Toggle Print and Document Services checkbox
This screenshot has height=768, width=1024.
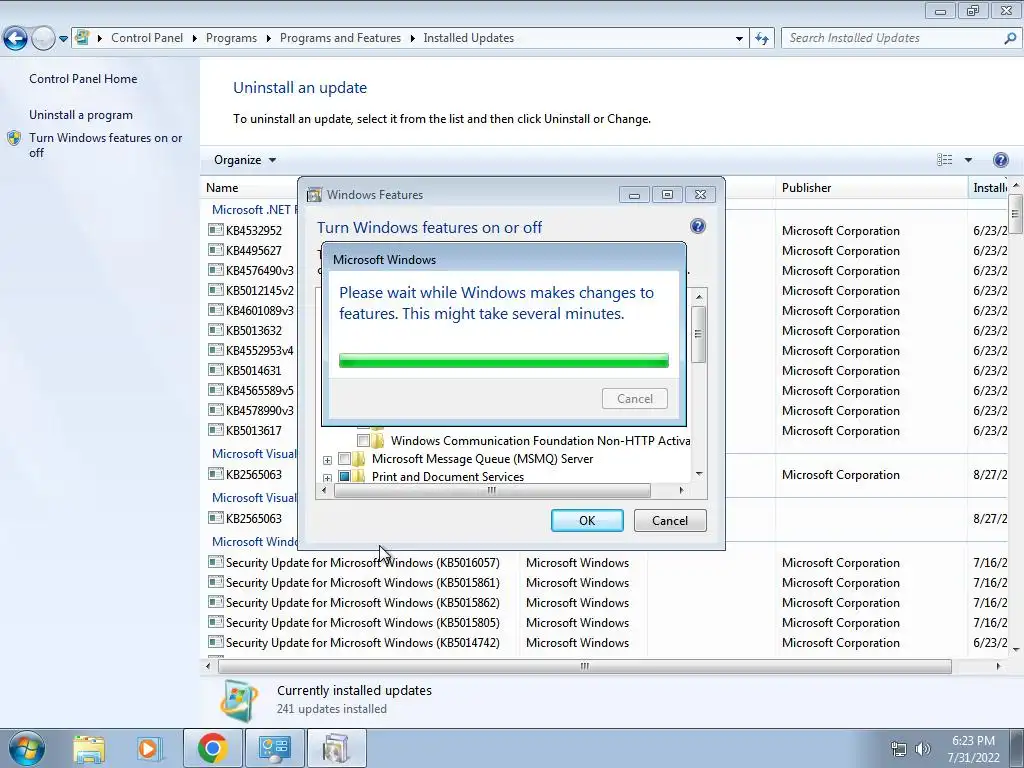(x=344, y=477)
